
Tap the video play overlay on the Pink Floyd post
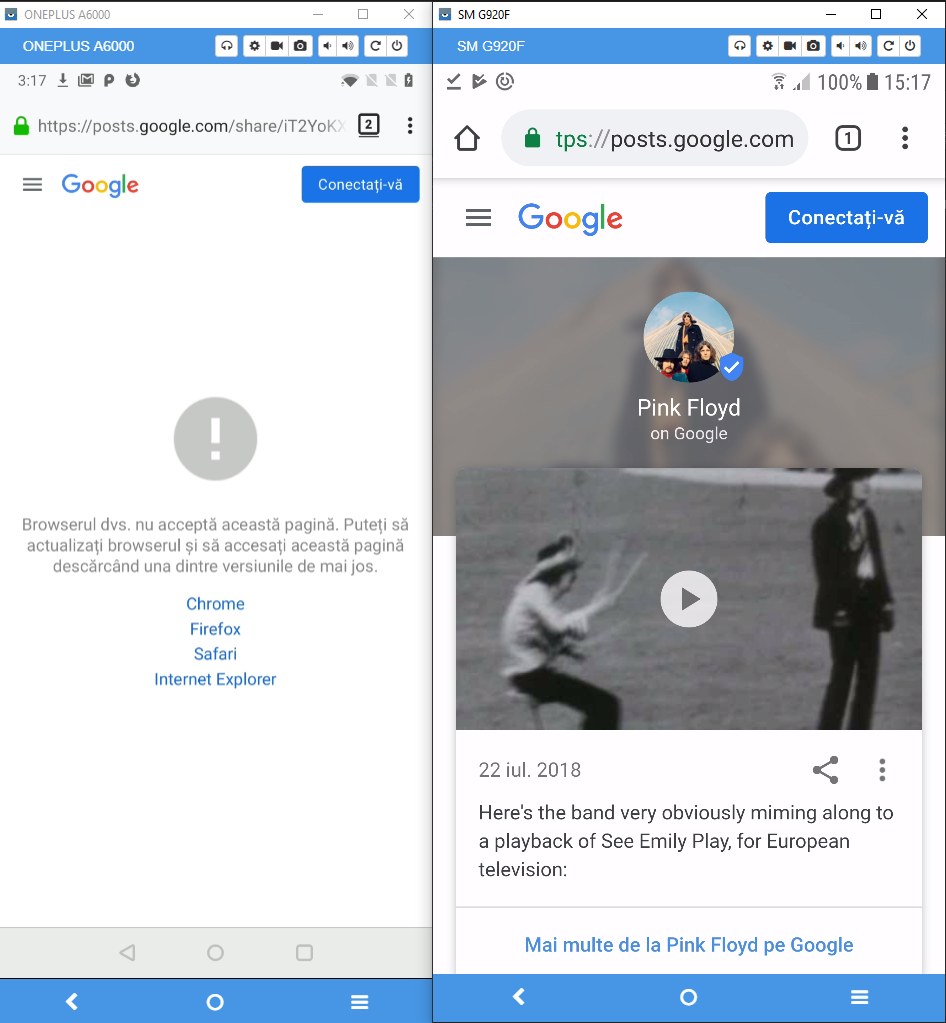coord(688,599)
